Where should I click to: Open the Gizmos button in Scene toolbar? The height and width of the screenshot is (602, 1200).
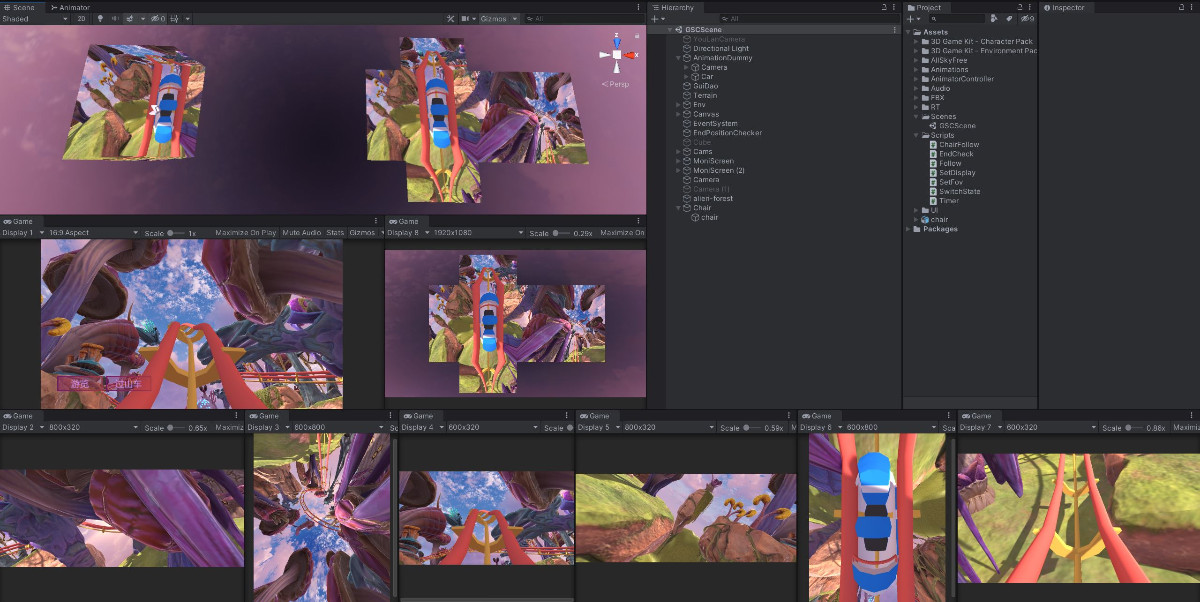pyautogui.click(x=496, y=18)
